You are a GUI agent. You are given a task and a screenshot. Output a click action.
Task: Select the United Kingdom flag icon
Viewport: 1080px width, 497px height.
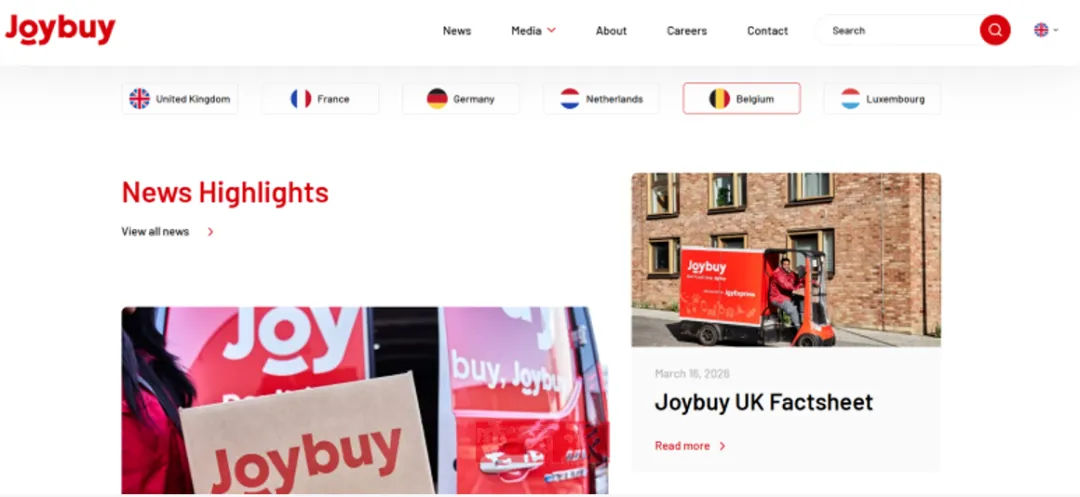pos(139,98)
